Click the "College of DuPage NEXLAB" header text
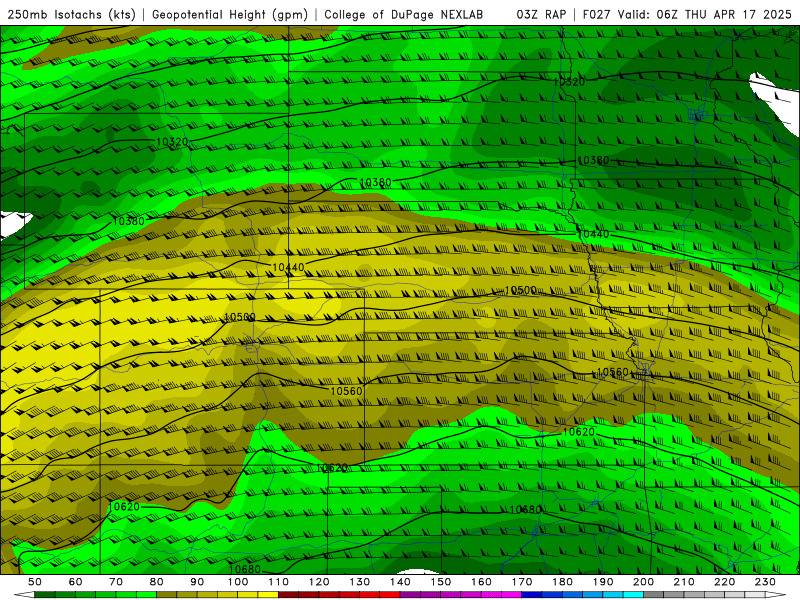 click(403, 15)
